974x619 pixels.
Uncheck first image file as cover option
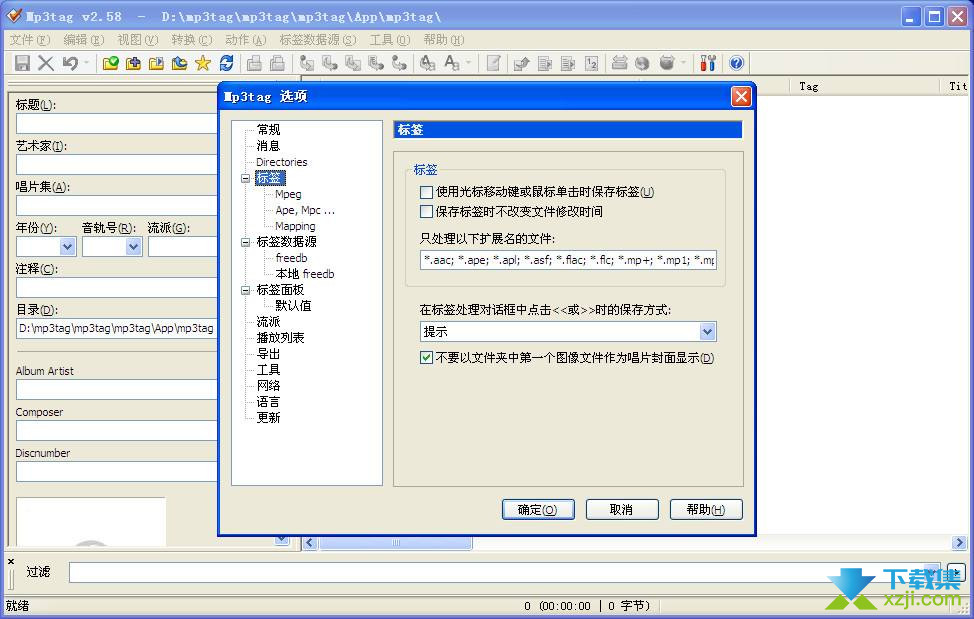[x=426, y=358]
